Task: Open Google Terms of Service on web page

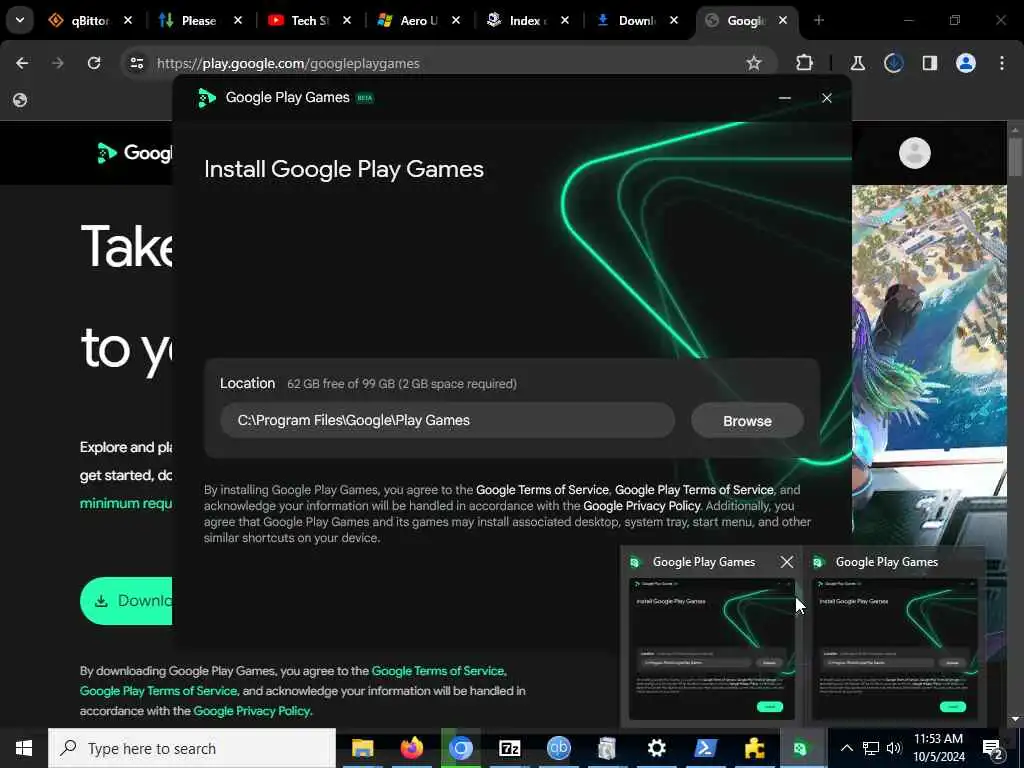Action: [x=438, y=671]
